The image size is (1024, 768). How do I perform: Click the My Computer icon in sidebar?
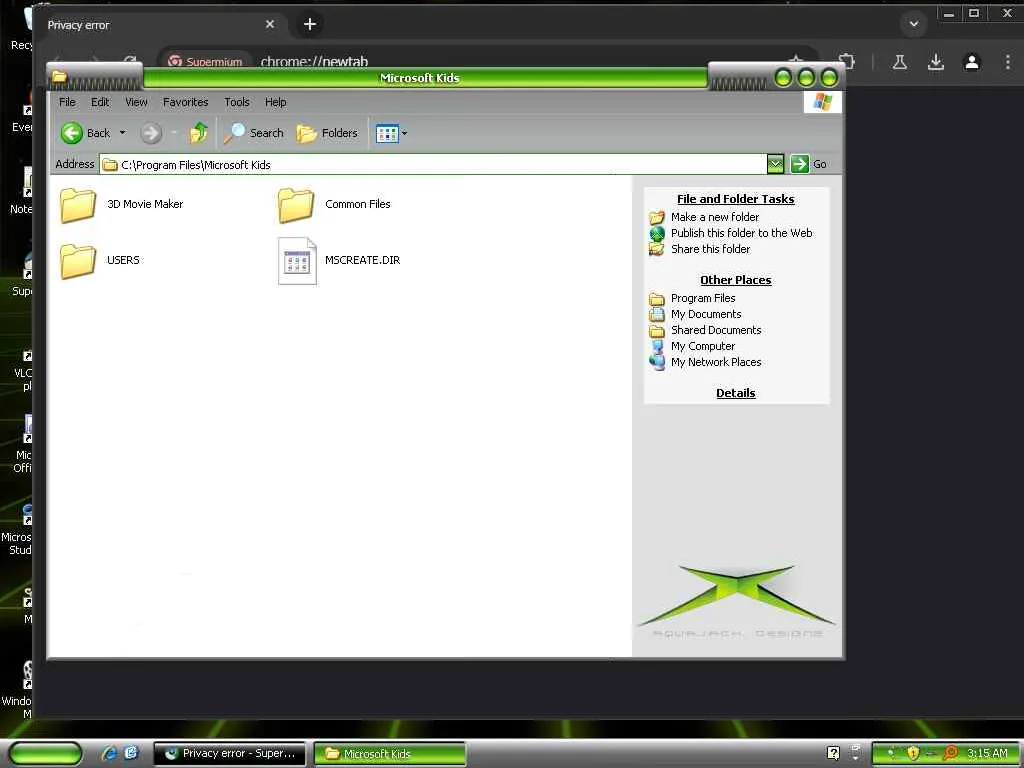(x=657, y=347)
